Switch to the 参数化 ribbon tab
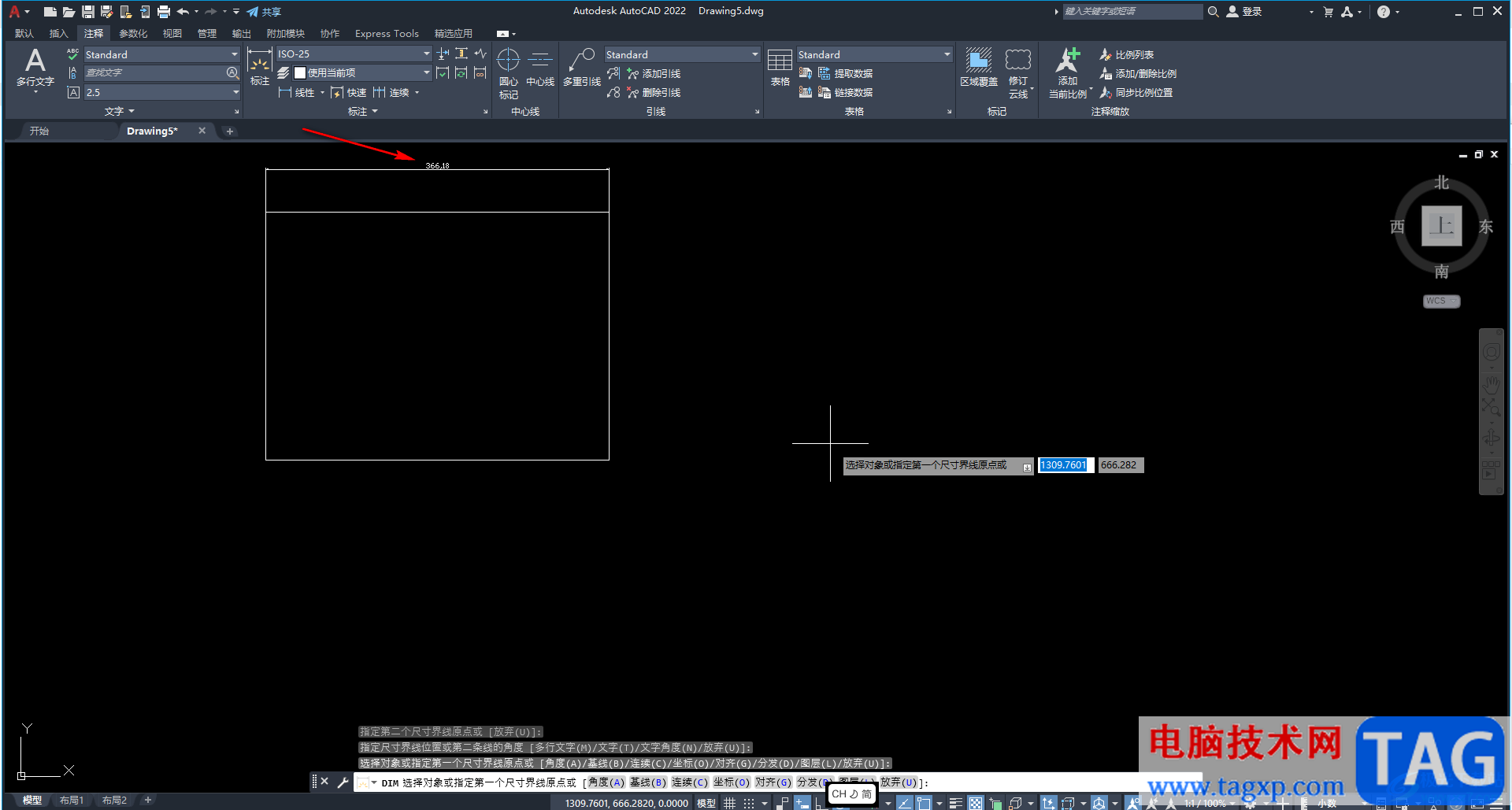This screenshot has height=810, width=1512. click(133, 33)
